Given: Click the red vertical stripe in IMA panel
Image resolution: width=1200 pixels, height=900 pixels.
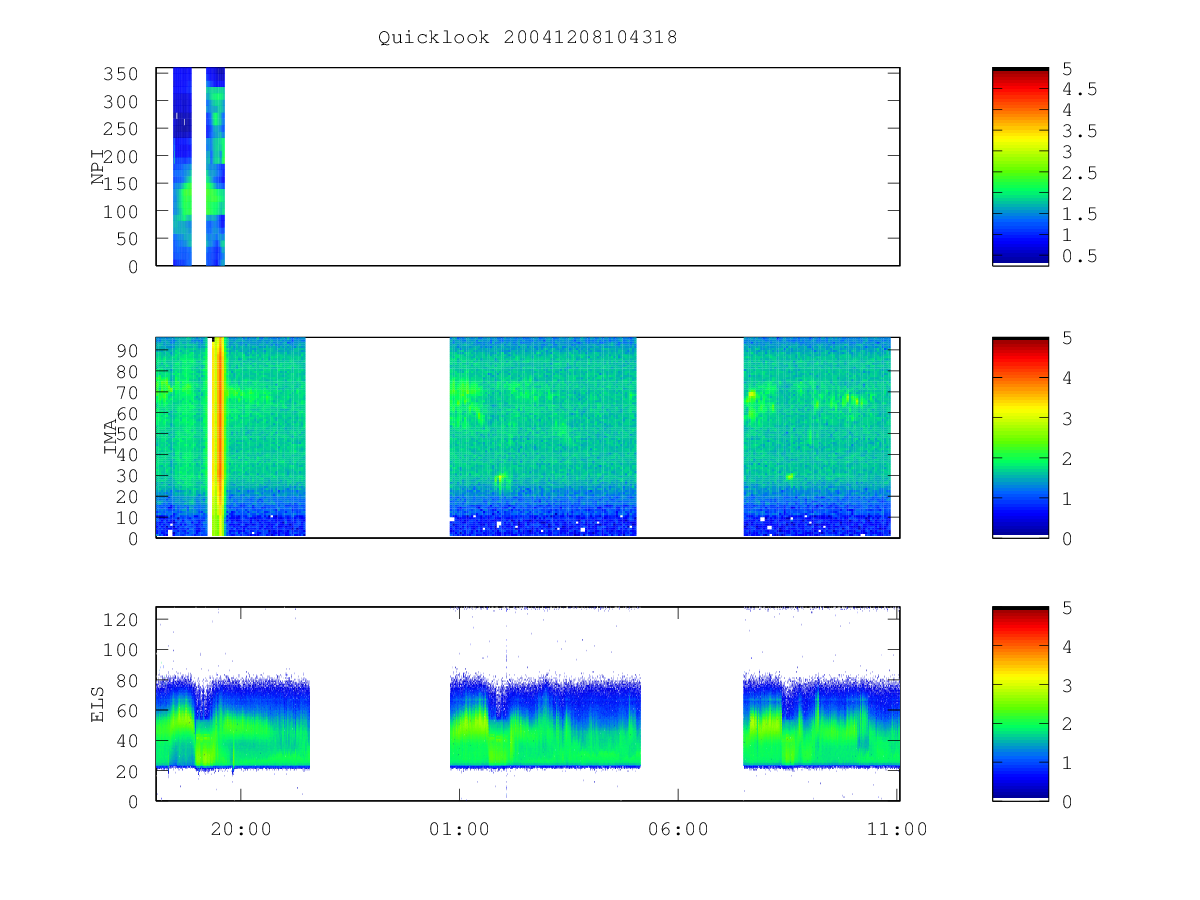Looking at the screenshot, I should coord(218,437).
